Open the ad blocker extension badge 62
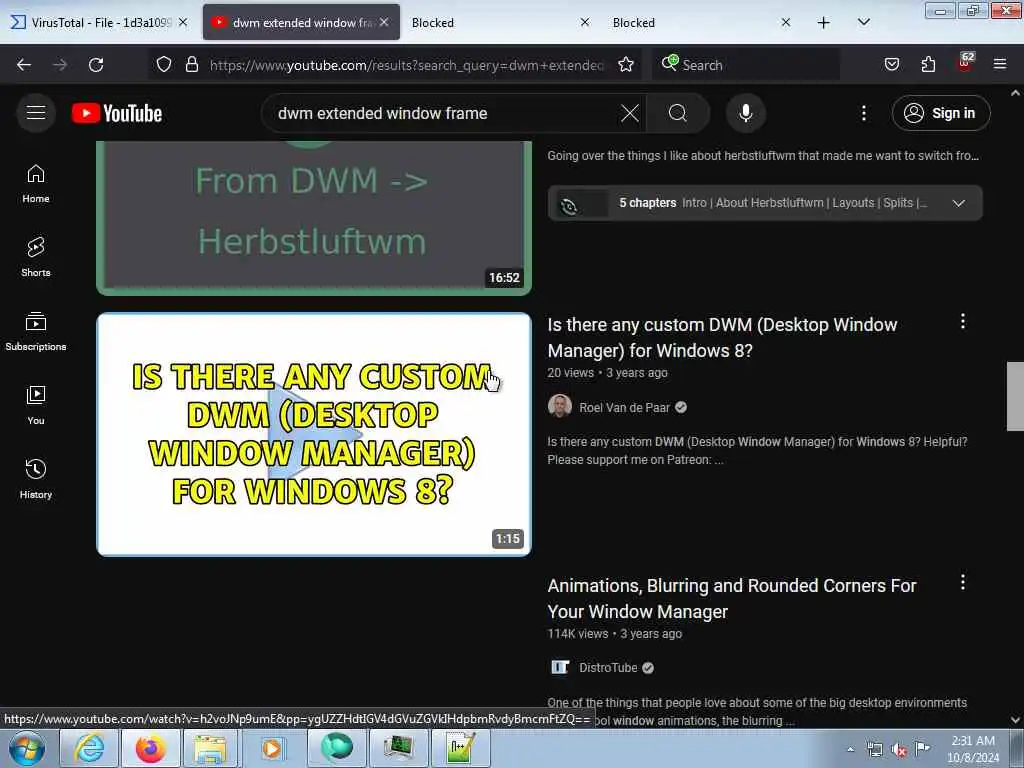This screenshot has height=768, width=1024. 965,63
